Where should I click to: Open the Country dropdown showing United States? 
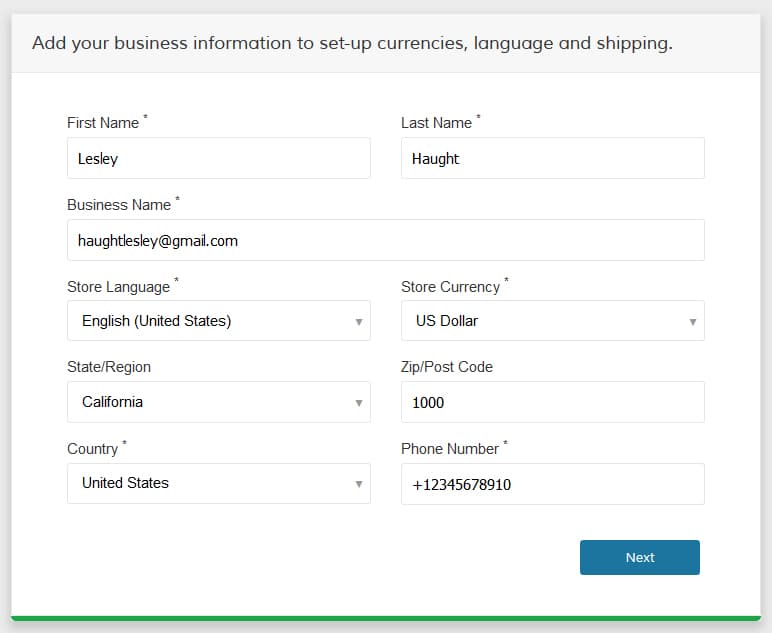click(219, 483)
